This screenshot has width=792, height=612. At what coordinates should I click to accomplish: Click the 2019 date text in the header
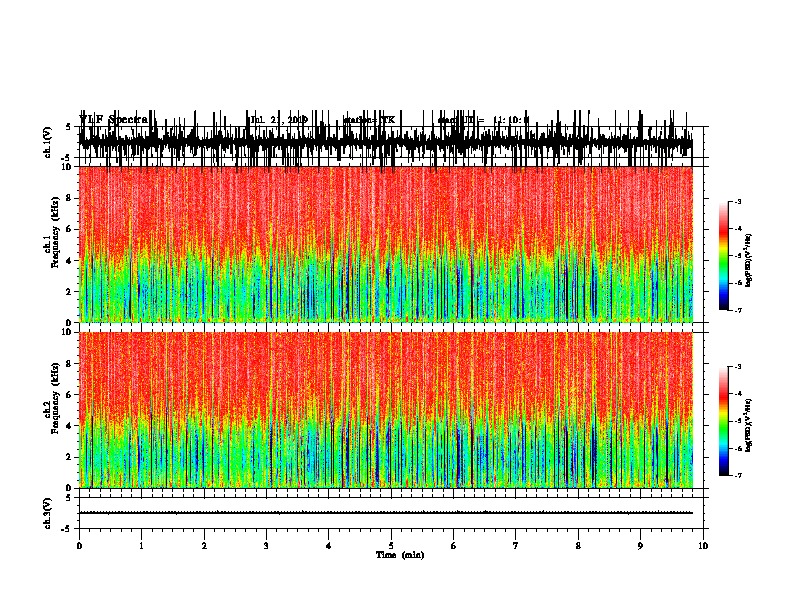[x=279, y=120]
